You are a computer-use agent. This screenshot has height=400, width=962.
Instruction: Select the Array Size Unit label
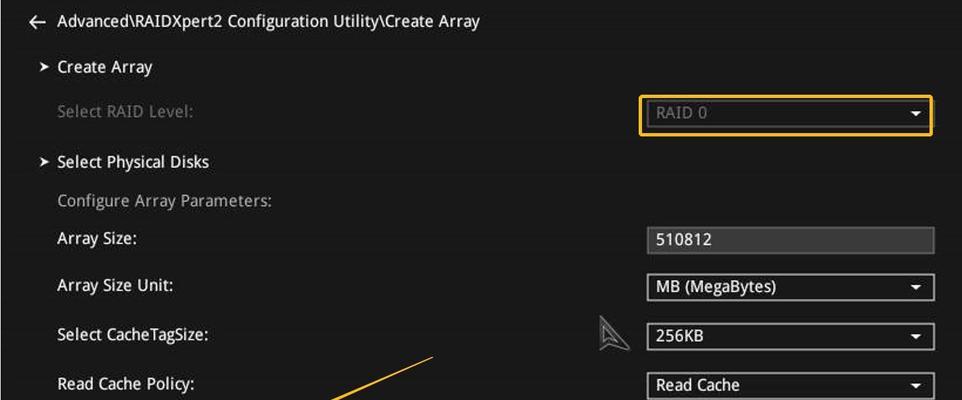click(115, 286)
